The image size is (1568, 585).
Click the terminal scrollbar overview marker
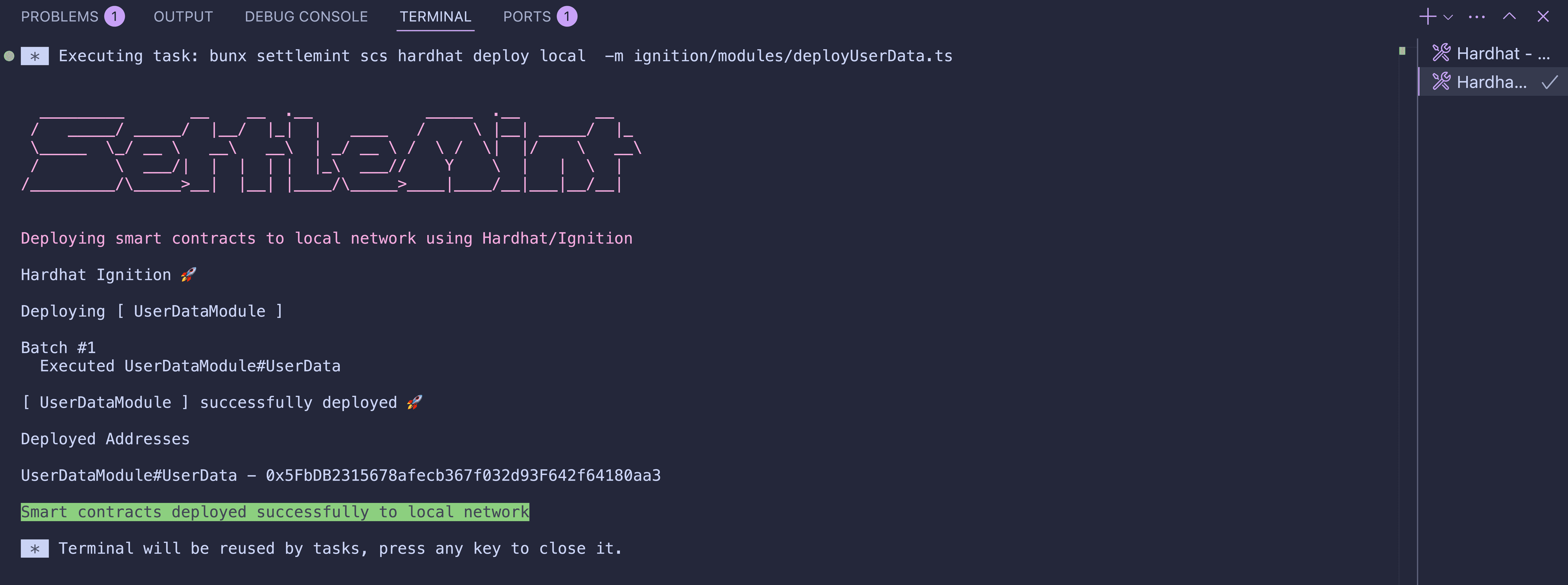pyautogui.click(x=1403, y=51)
